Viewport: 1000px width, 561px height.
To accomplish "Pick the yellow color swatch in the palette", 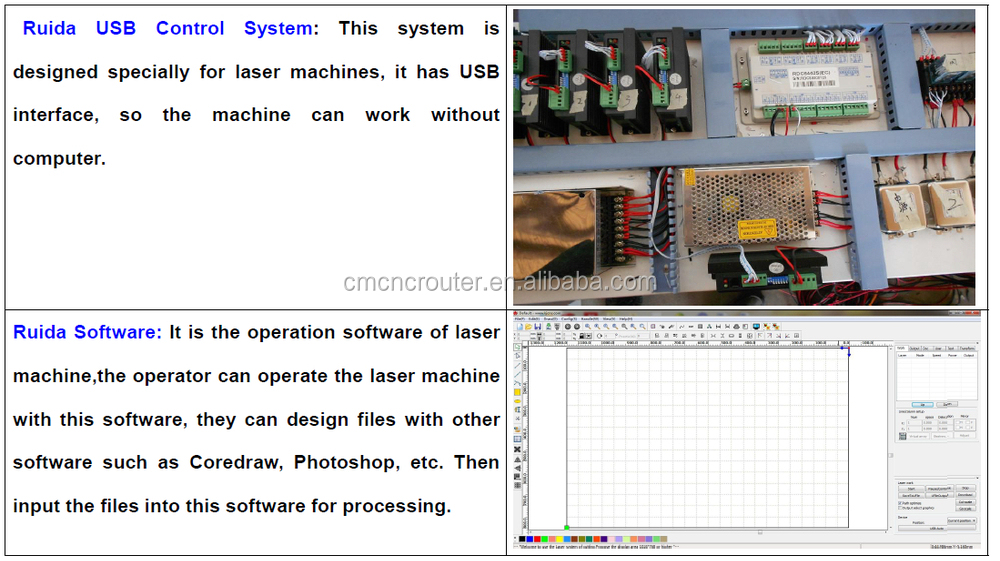I will (x=559, y=539).
